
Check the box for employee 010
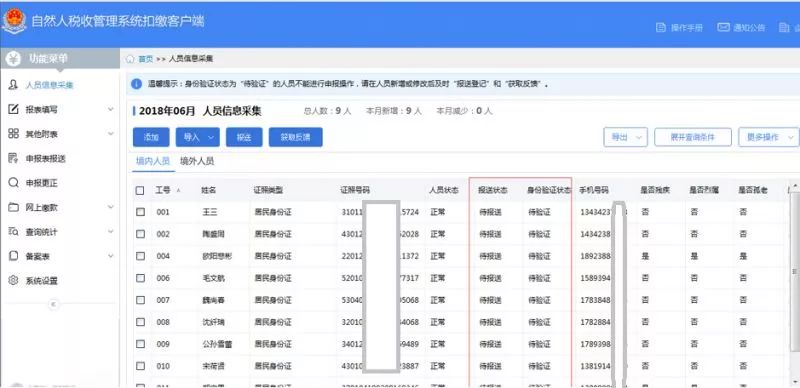click(140, 366)
